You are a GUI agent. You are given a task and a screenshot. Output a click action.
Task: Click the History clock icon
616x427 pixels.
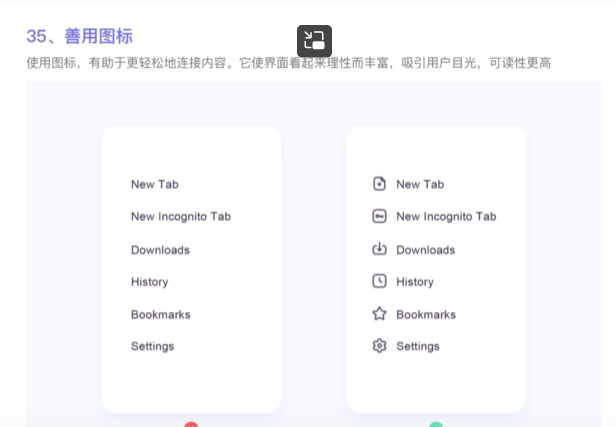coord(379,282)
